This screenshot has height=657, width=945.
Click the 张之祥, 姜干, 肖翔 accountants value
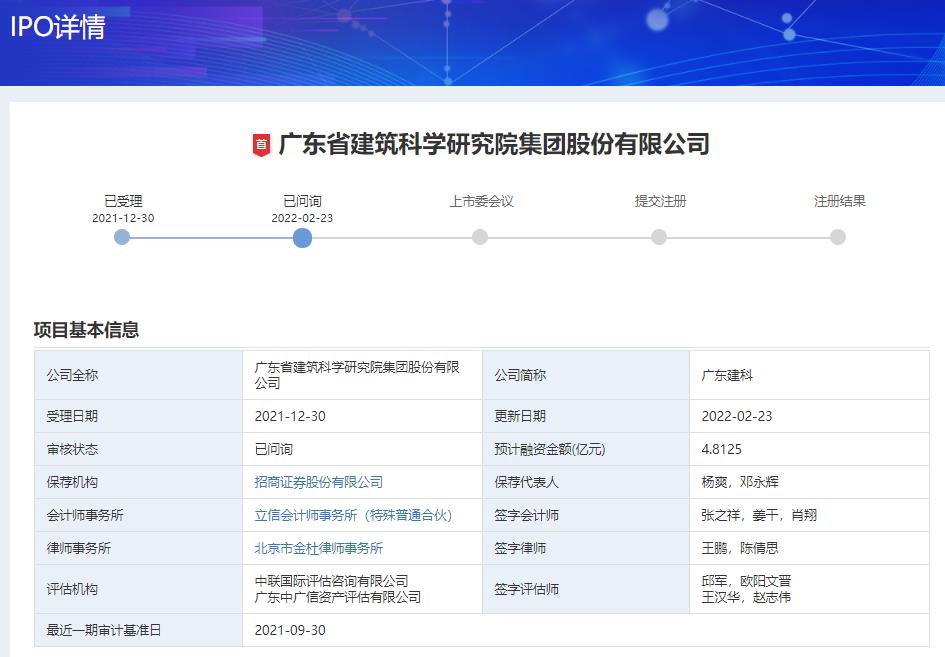pyautogui.click(x=759, y=515)
